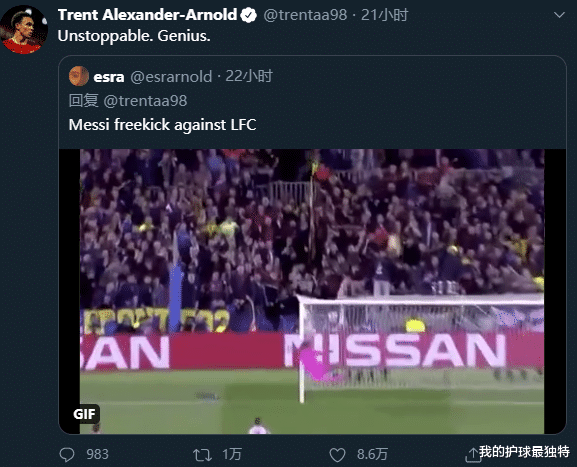Click the blue verified badge
This screenshot has width=577, height=467.
pyautogui.click(x=249, y=15)
